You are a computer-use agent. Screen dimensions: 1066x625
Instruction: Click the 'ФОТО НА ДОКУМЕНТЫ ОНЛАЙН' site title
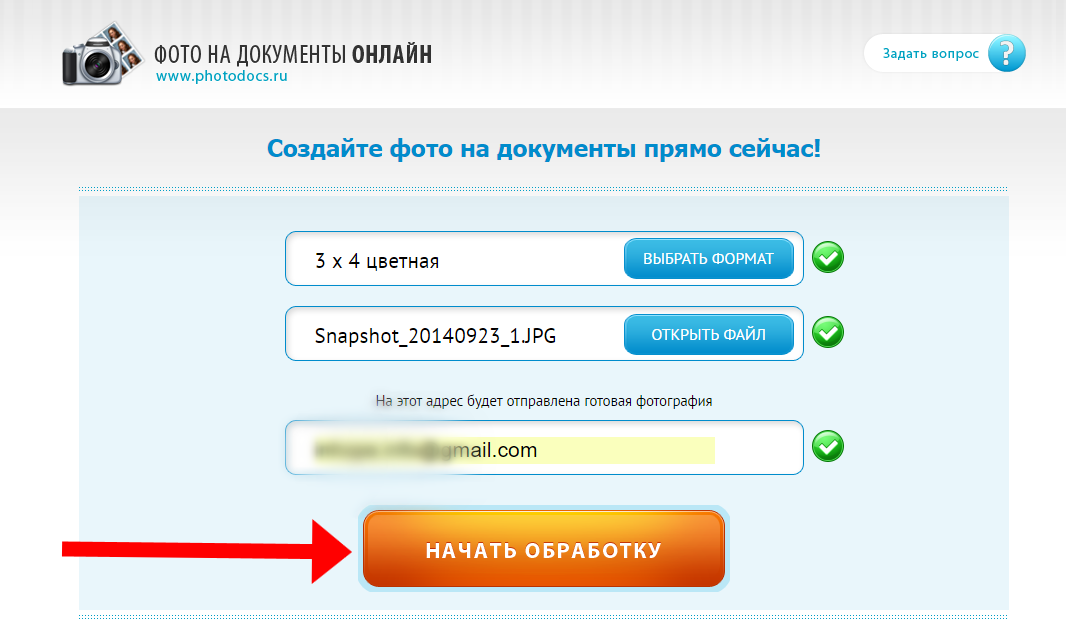[293, 54]
